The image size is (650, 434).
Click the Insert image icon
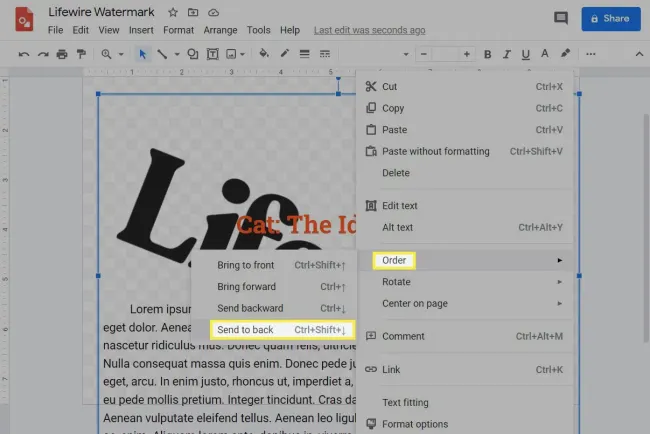[x=231, y=54]
